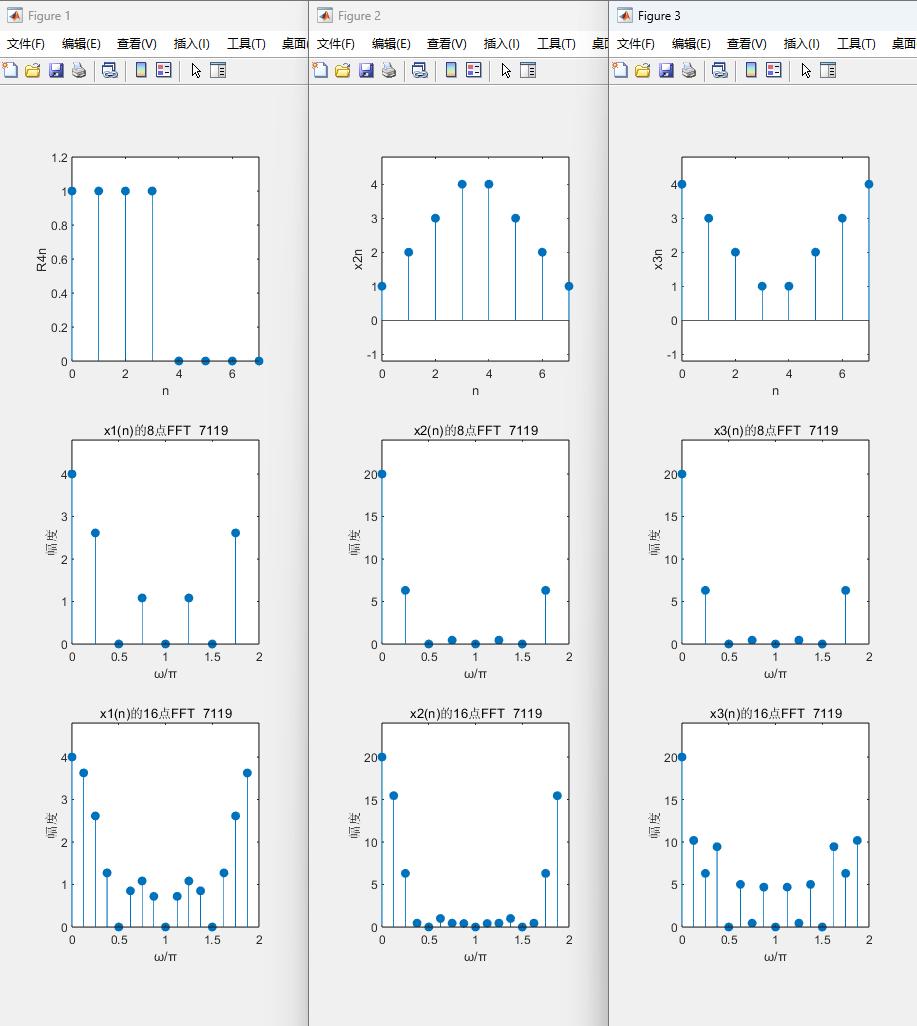Click New Figure icon in Figure 3 toolbar
This screenshot has width=917, height=1026.
click(620, 70)
